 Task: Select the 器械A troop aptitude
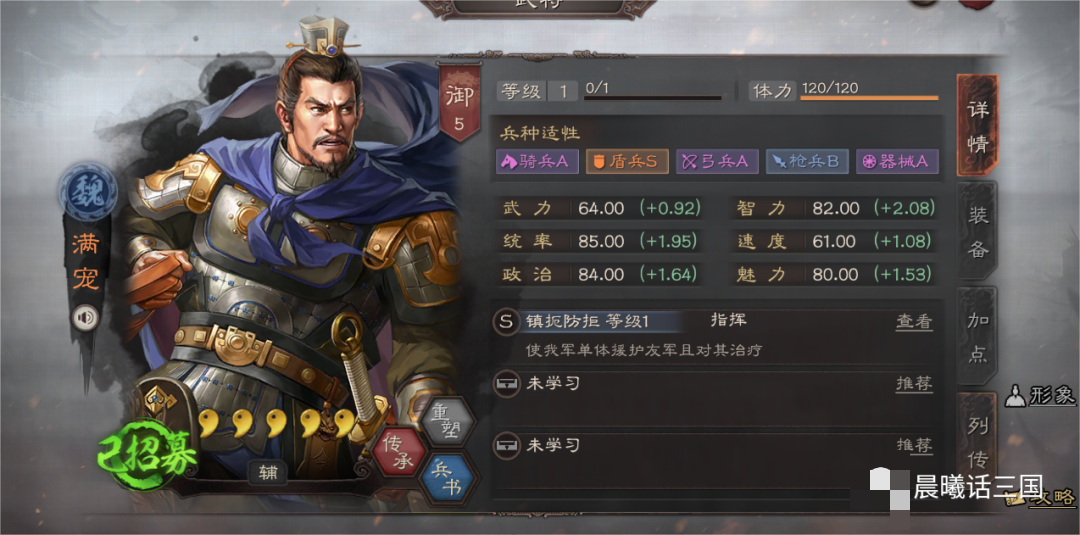coord(897,161)
